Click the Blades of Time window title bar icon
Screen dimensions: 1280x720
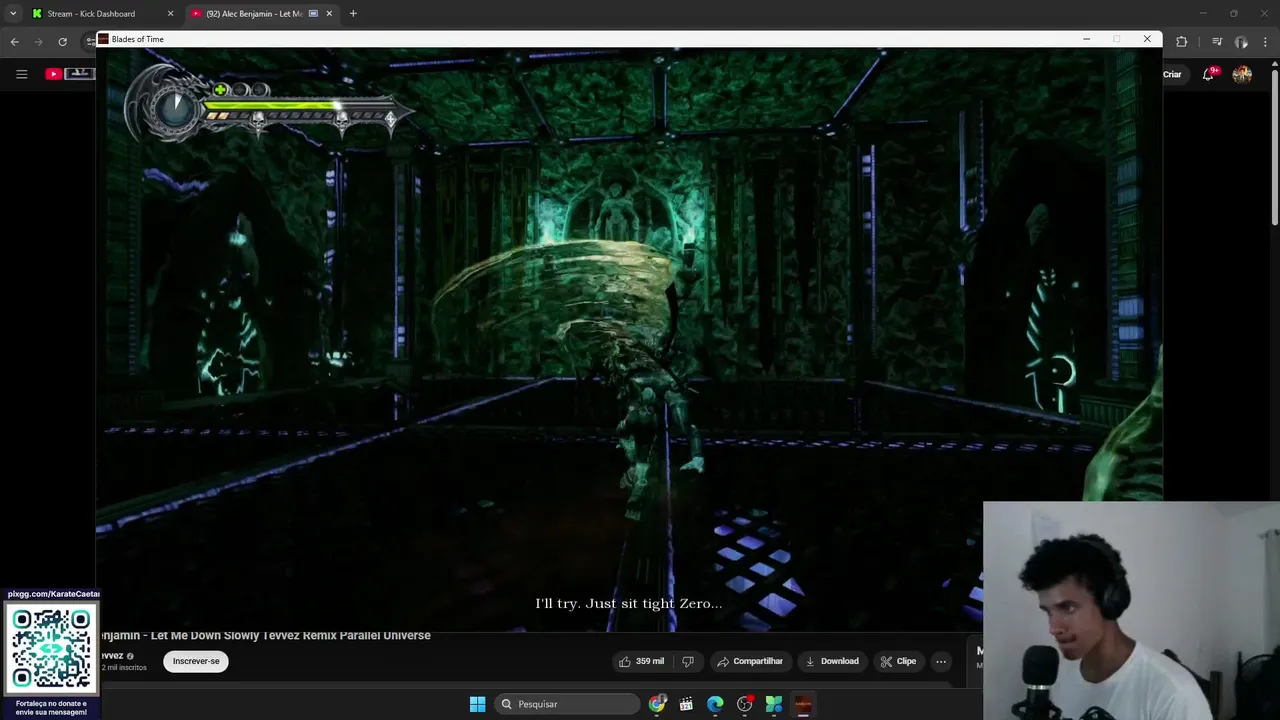103,39
